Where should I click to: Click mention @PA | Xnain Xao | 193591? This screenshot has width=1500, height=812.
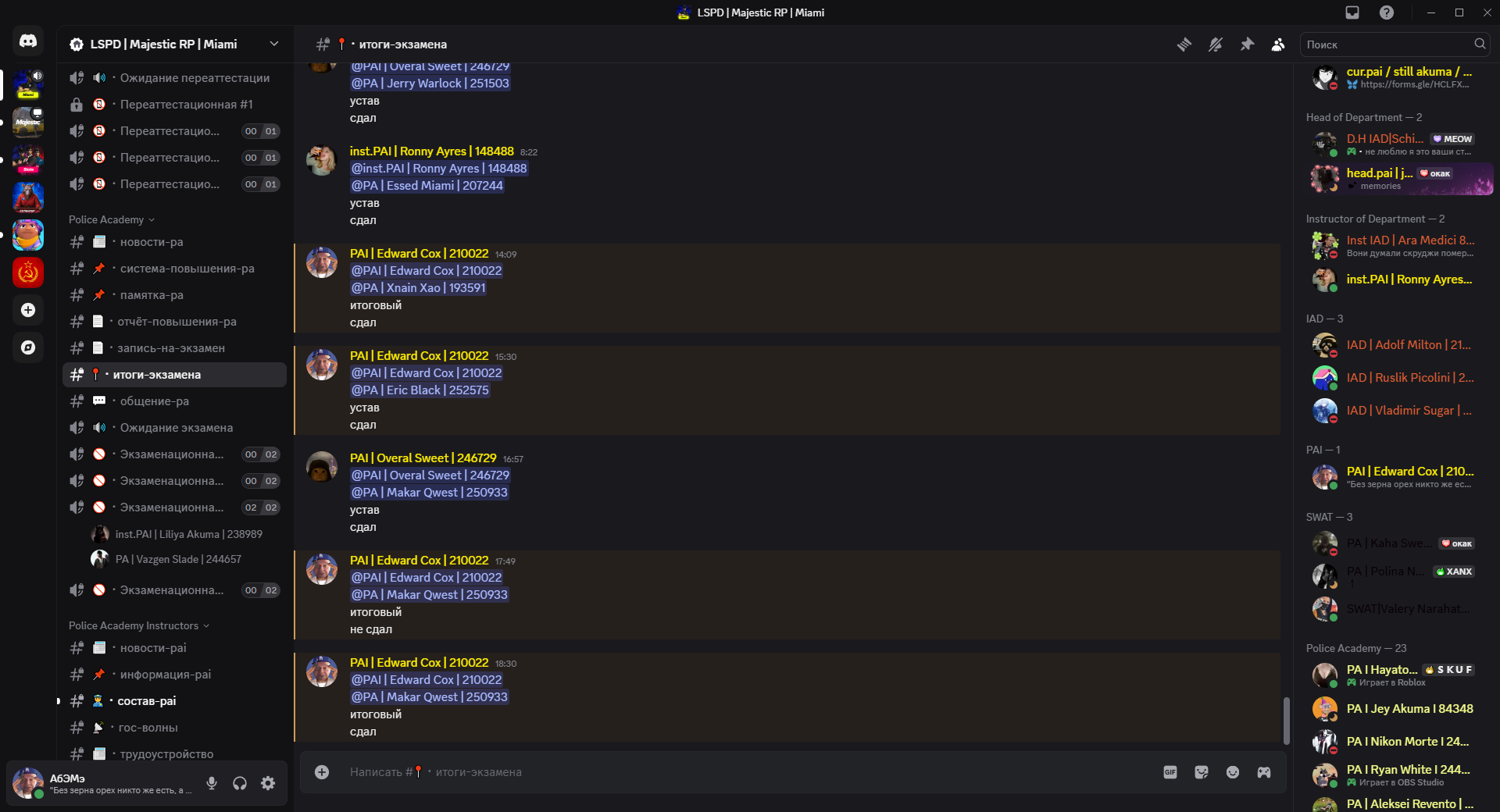[x=419, y=288]
